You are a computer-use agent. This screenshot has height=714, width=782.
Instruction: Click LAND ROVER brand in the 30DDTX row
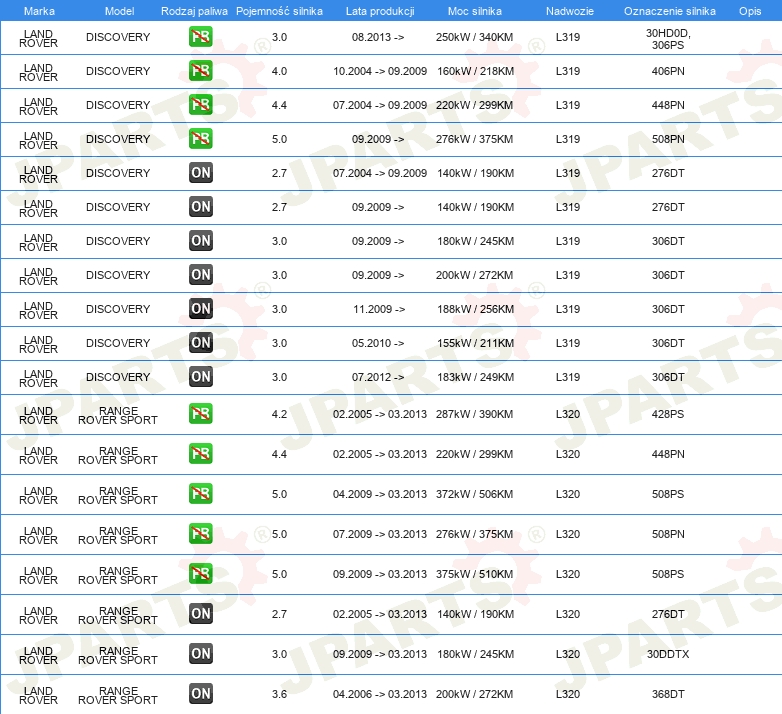coord(38,655)
